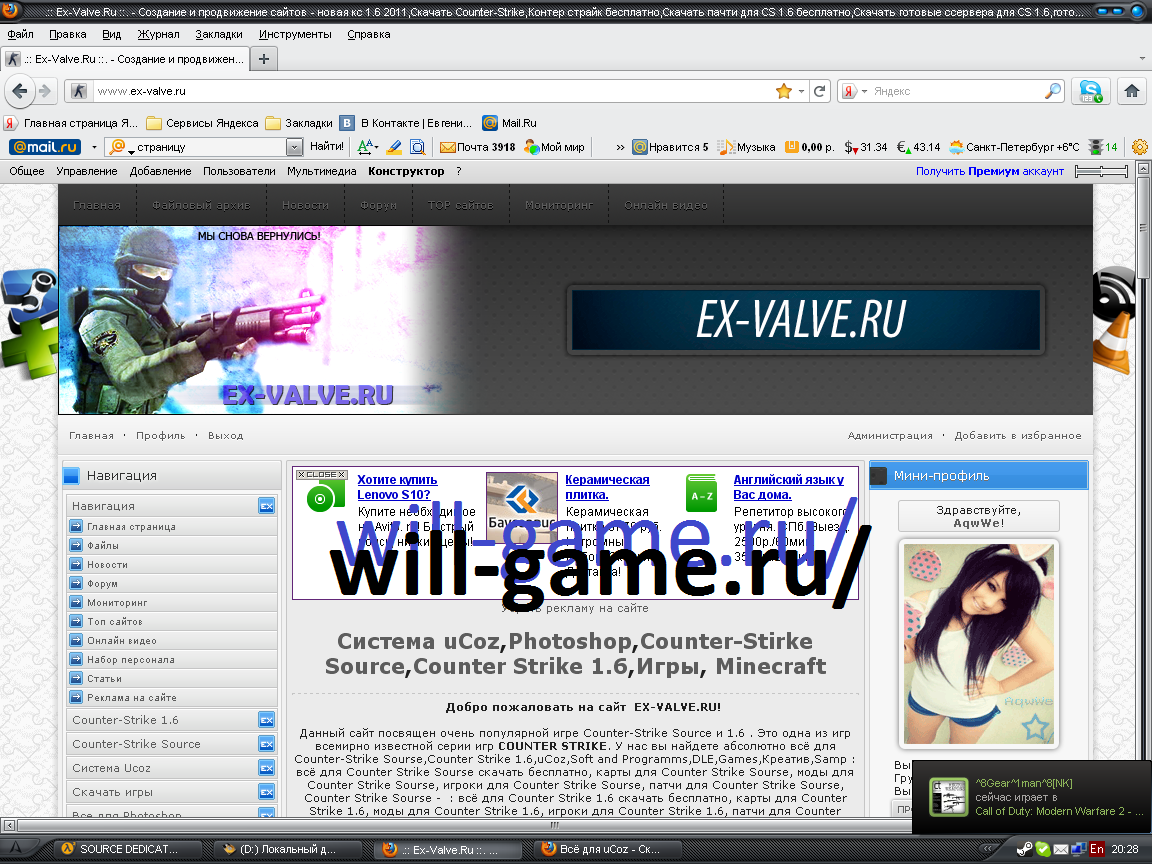Open the Home page icon

tap(1131, 91)
